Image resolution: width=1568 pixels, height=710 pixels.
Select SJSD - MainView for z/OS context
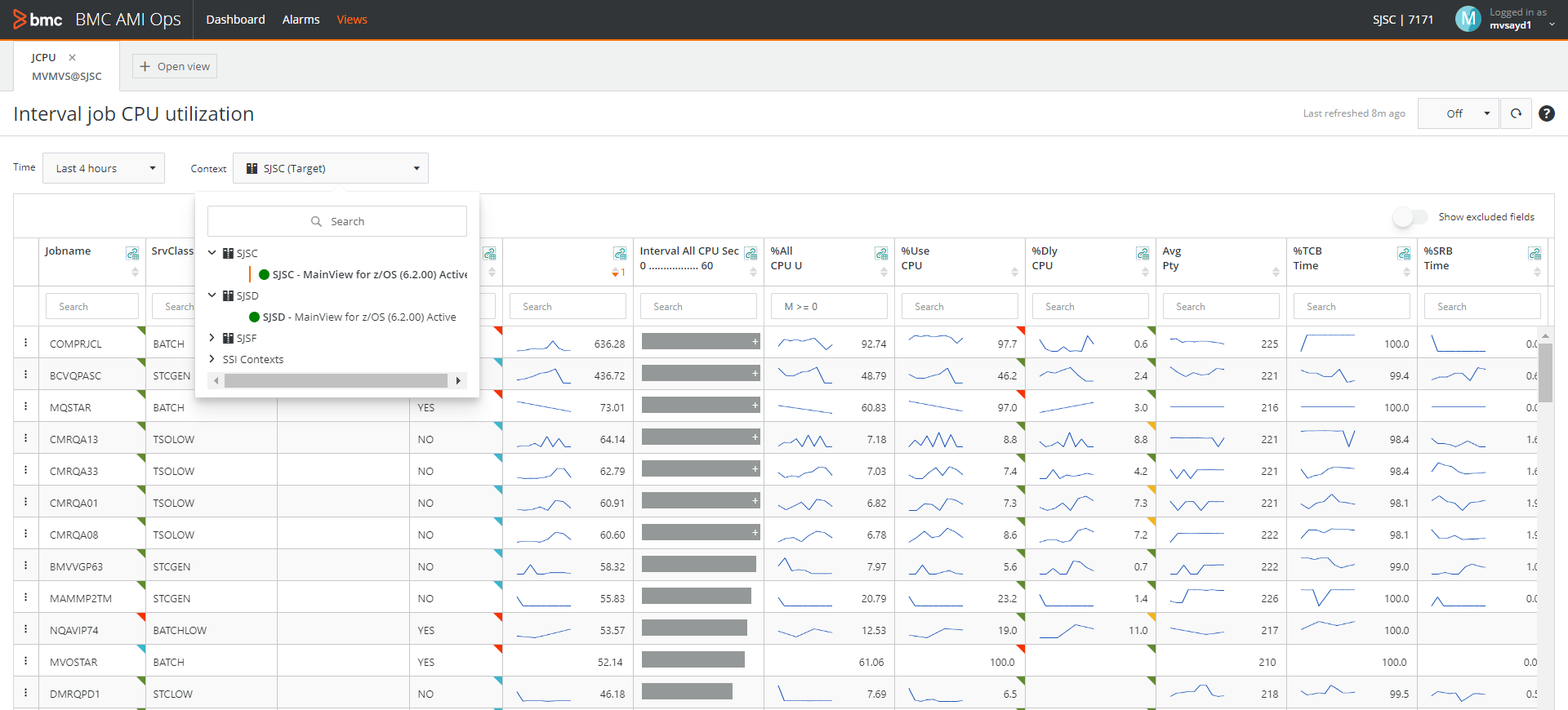(359, 317)
